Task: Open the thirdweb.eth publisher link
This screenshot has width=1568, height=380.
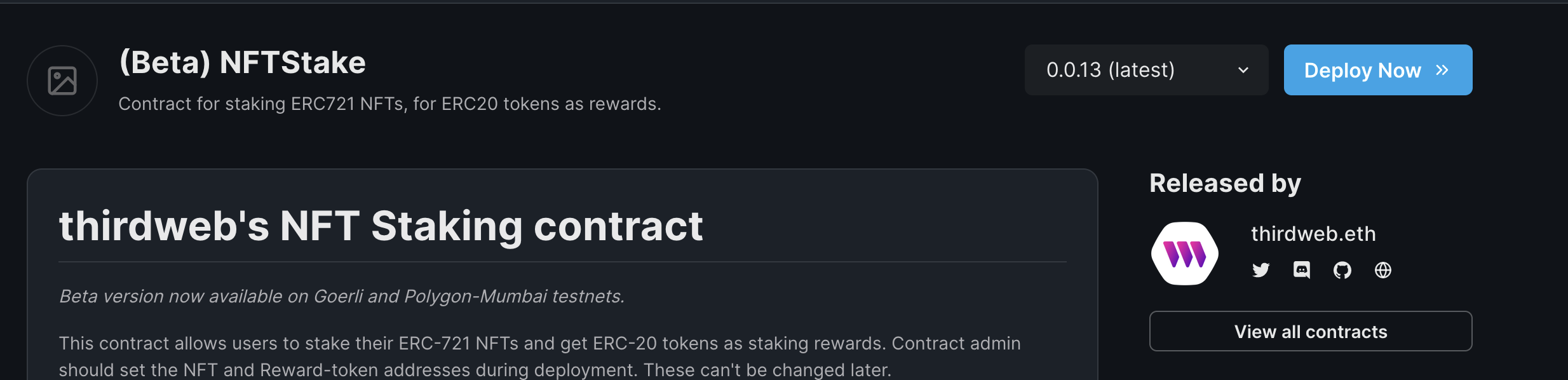Action: (x=1313, y=234)
